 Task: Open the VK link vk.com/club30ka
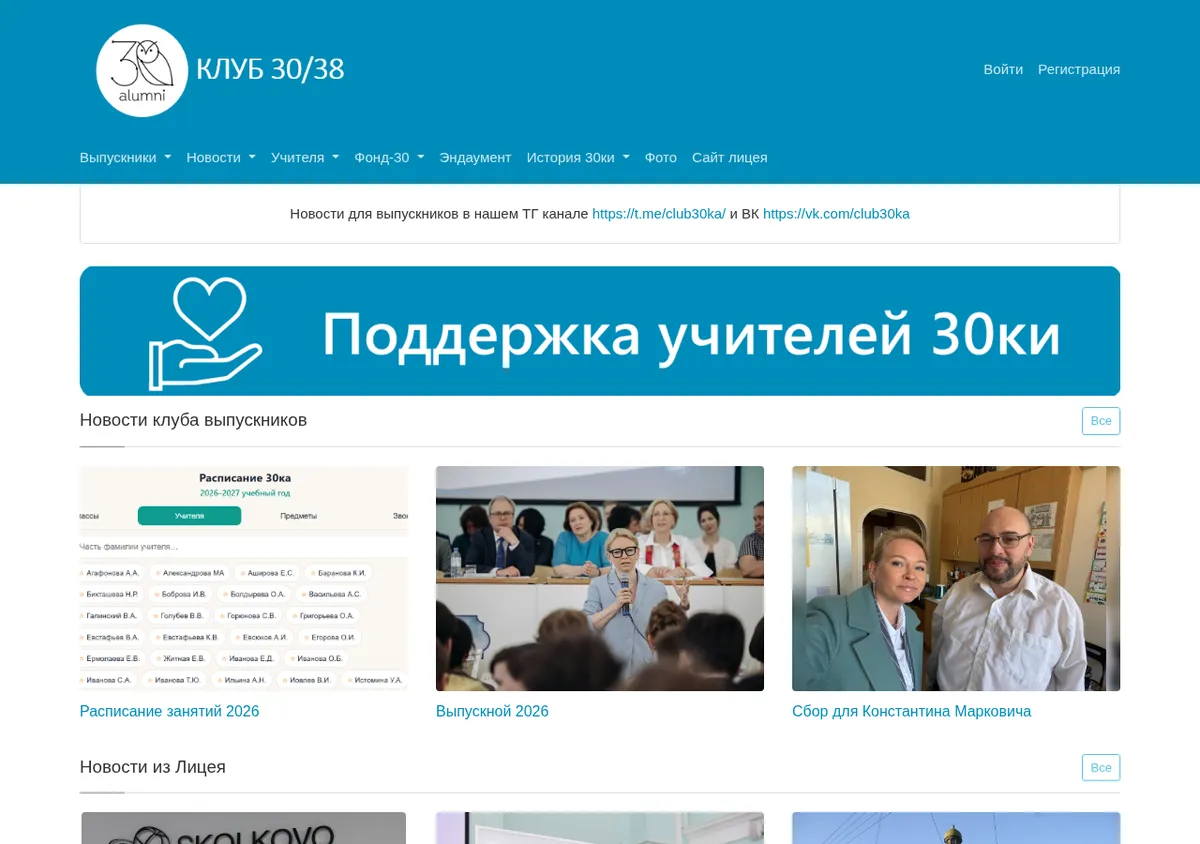click(x=836, y=213)
